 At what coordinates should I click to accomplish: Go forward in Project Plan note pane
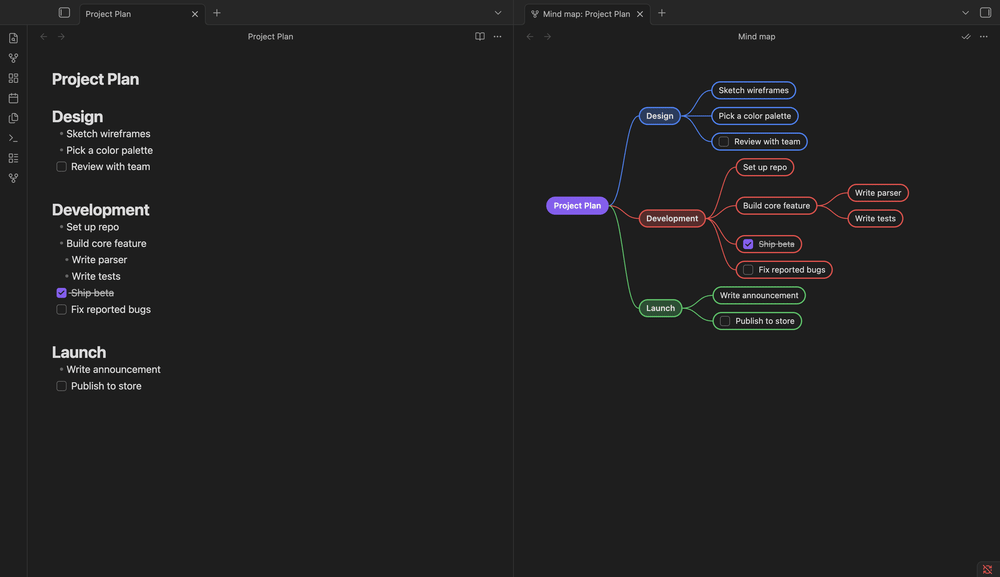point(61,36)
